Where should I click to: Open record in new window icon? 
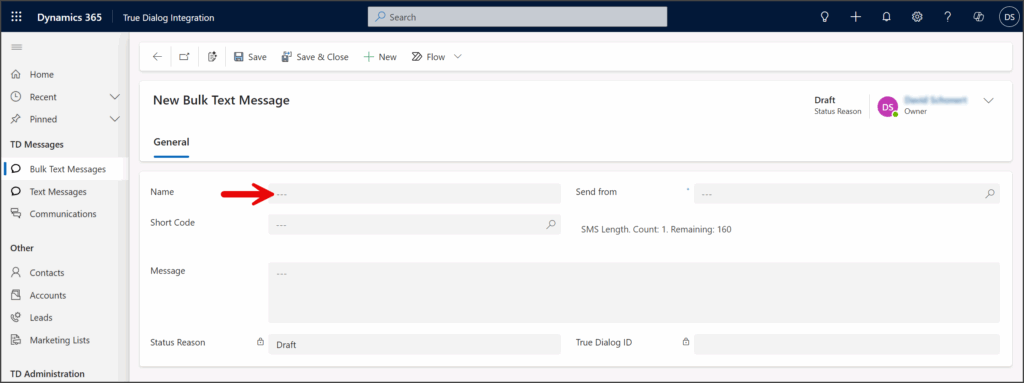coord(184,57)
